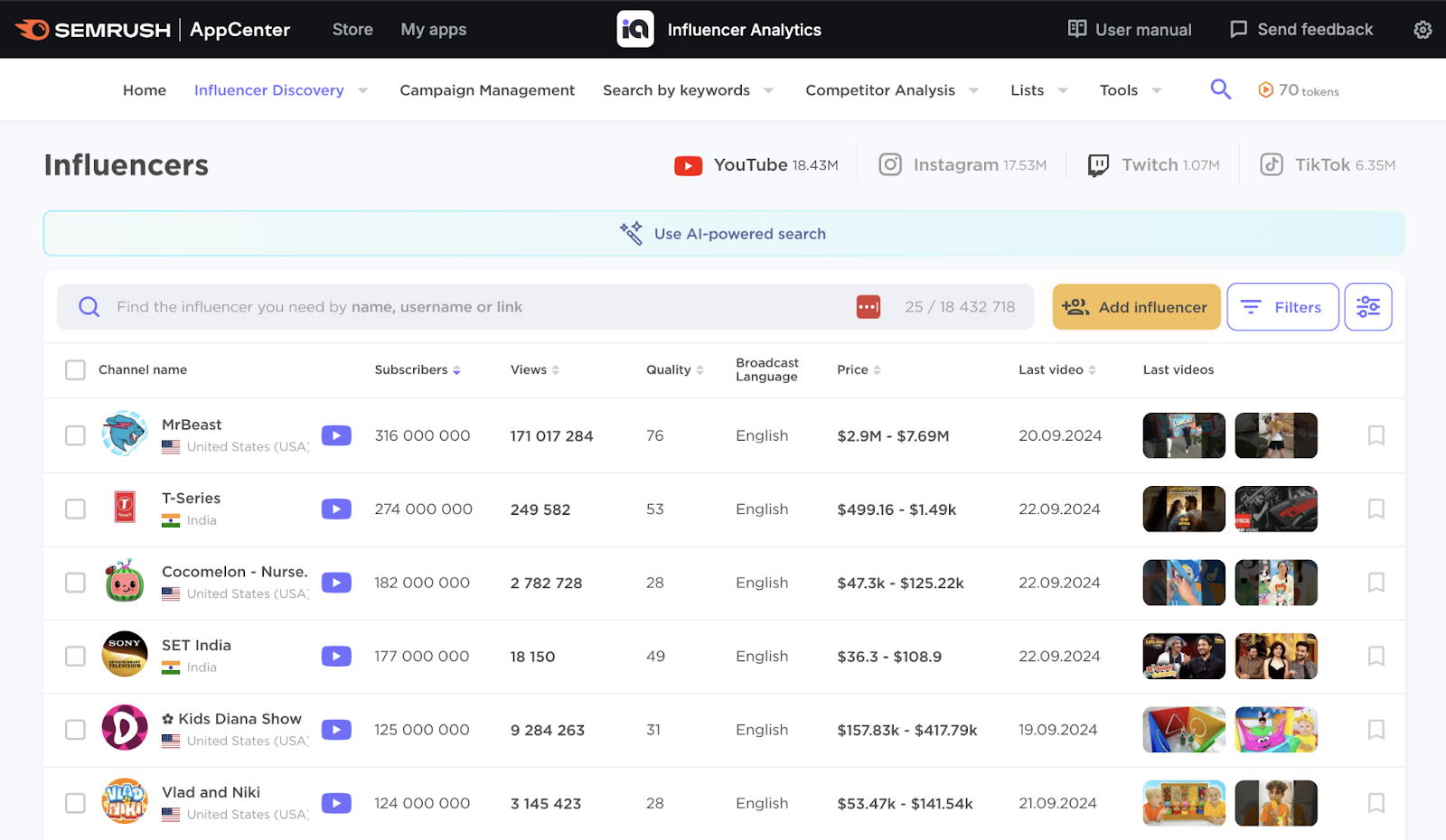Click the MrBeast channel name
Image resolution: width=1446 pixels, height=840 pixels.
(192, 425)
